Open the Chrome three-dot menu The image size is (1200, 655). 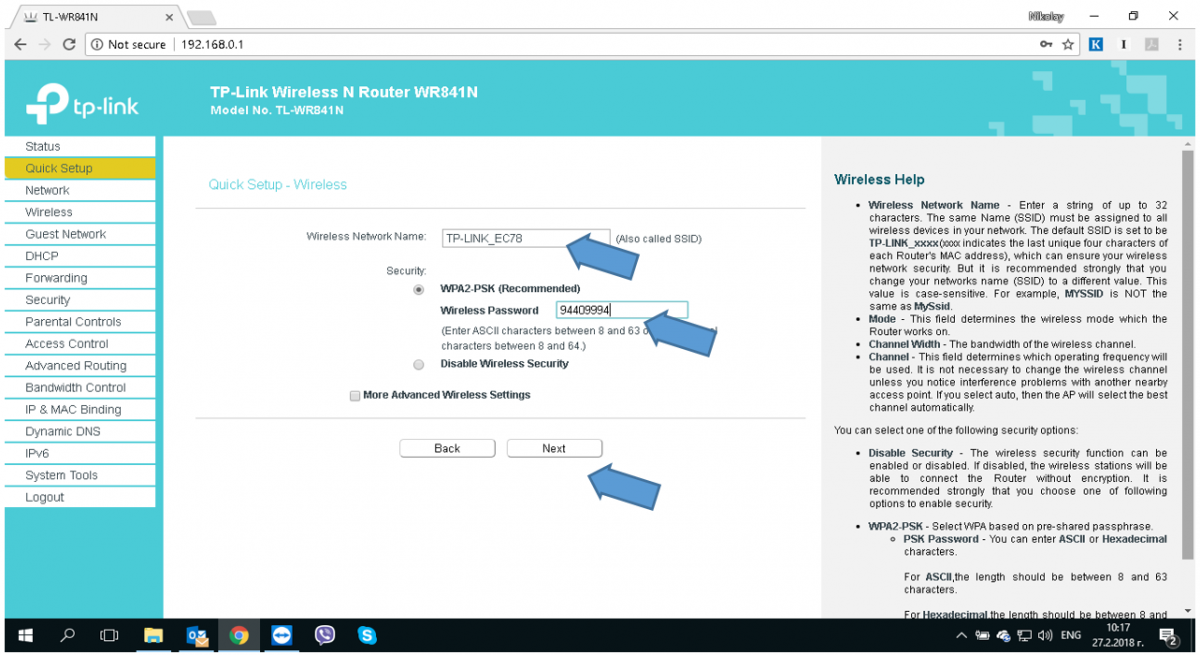[1180, 45]
